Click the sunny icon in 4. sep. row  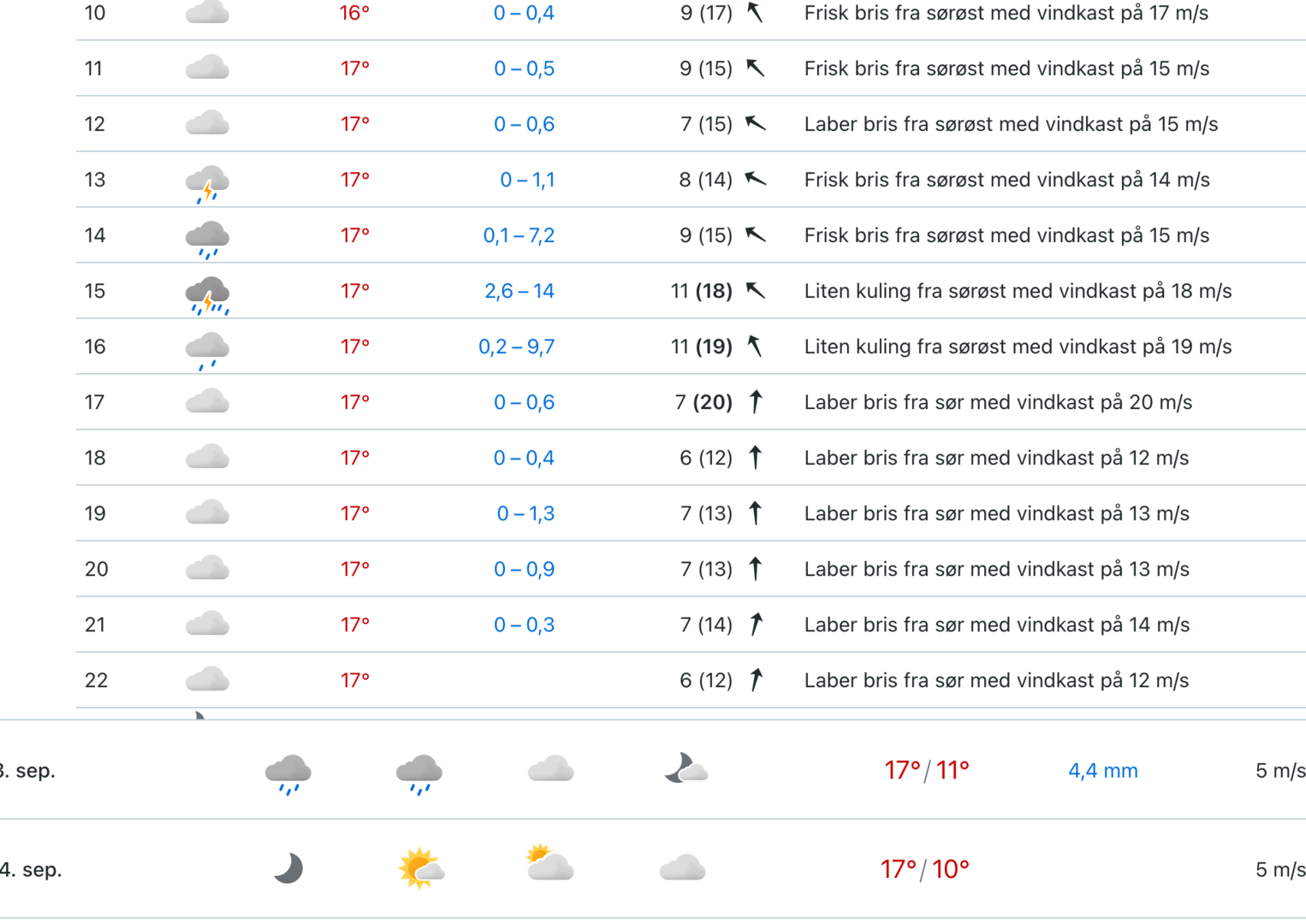pyautogui.click(x=419, y=868)
